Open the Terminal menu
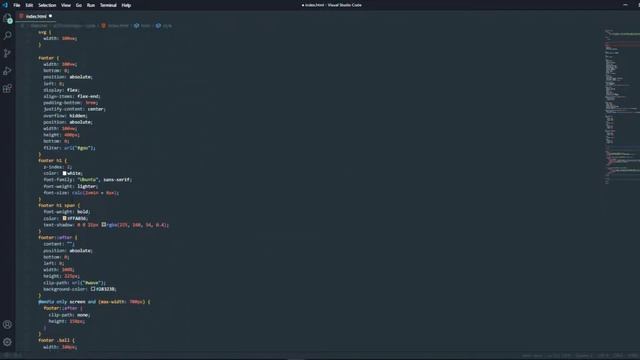 click(x=108, y=5)
